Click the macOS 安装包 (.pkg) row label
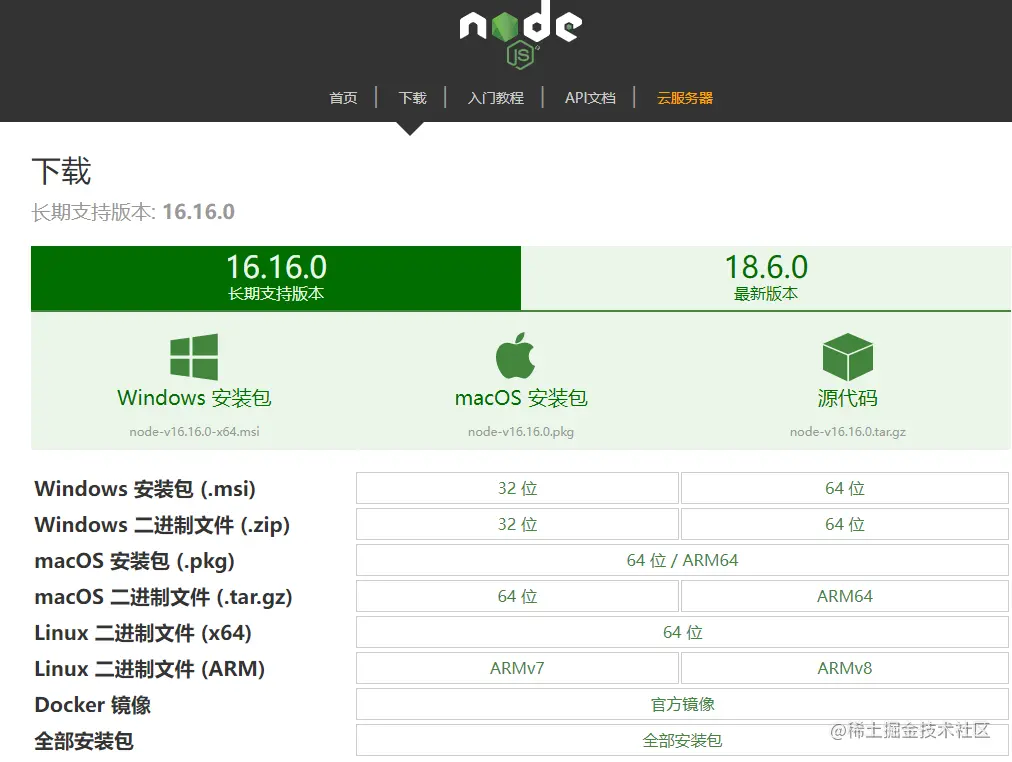Image resolution: width=1012 pixels, height=762 pixels. 134,561
